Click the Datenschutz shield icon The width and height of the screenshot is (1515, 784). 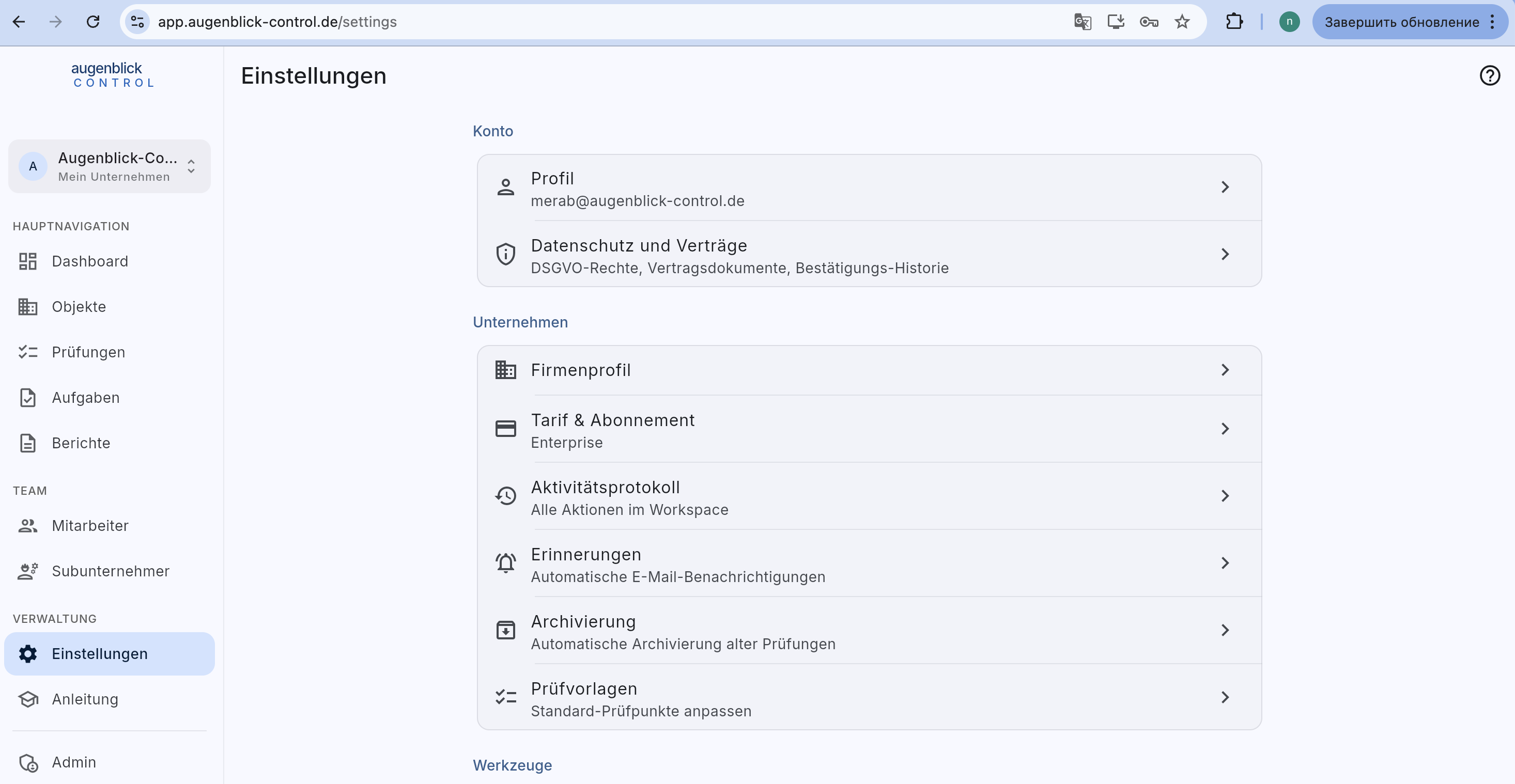point(505,254)
